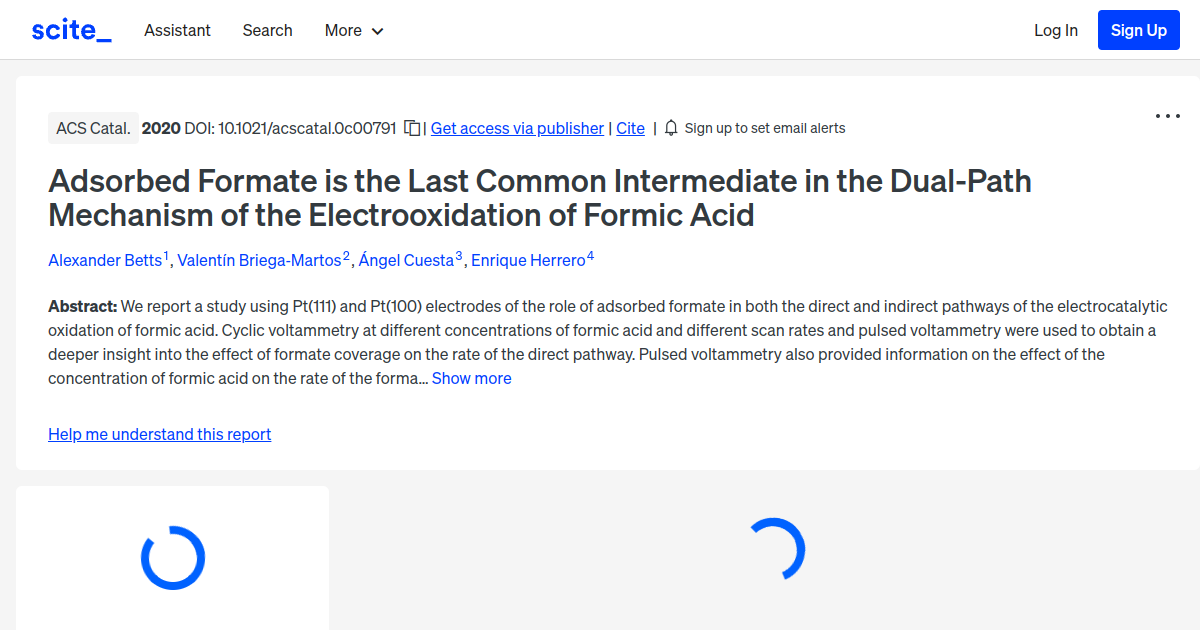Open author profile for Alexander Betts
The width and height of the screenshot is (1200, 630).
tap(105, 260)
